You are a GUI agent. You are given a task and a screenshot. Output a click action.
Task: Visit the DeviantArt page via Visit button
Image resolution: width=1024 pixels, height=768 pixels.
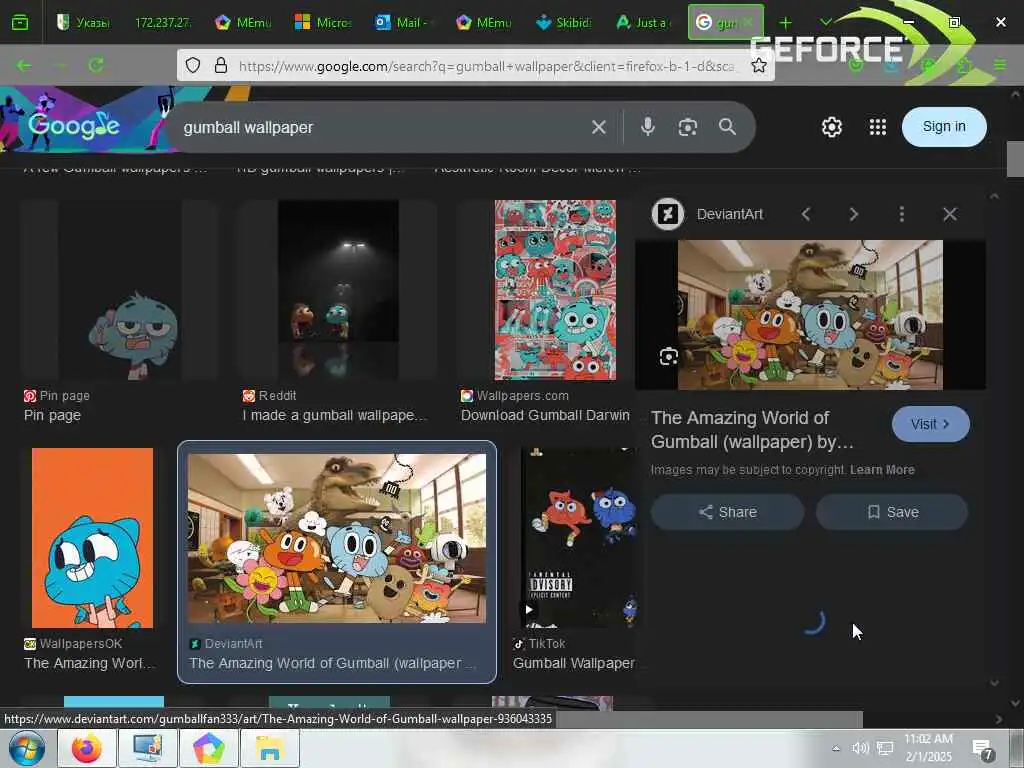(931, 424)
